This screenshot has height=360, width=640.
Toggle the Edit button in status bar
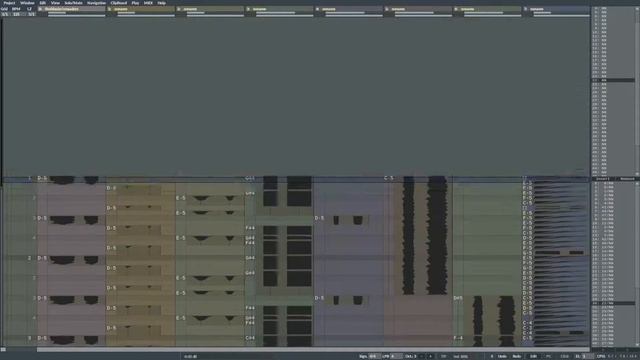533,356
